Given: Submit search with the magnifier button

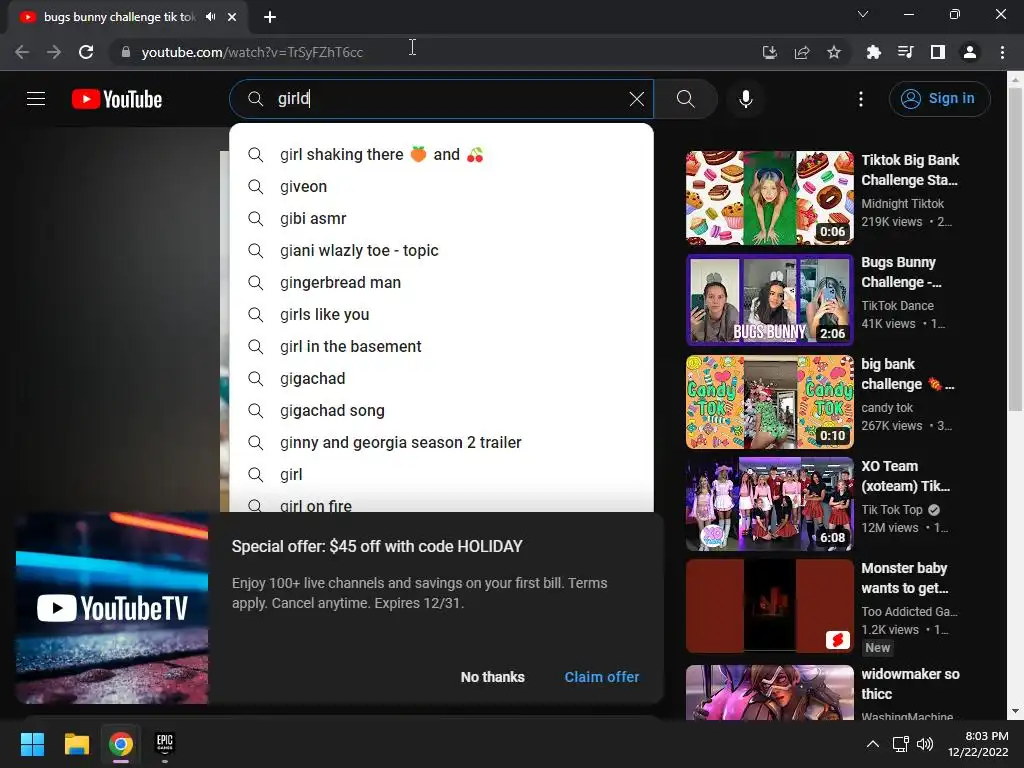Looking at the screenshot, I should click(x=686, y=99).
